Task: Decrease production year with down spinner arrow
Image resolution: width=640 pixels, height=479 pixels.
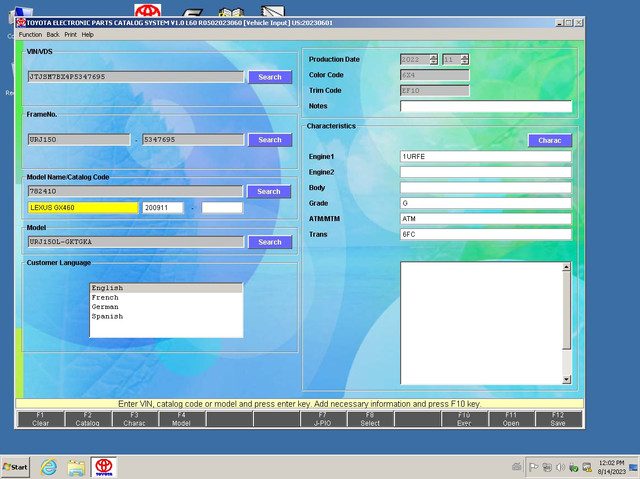Action: (433, 62)
